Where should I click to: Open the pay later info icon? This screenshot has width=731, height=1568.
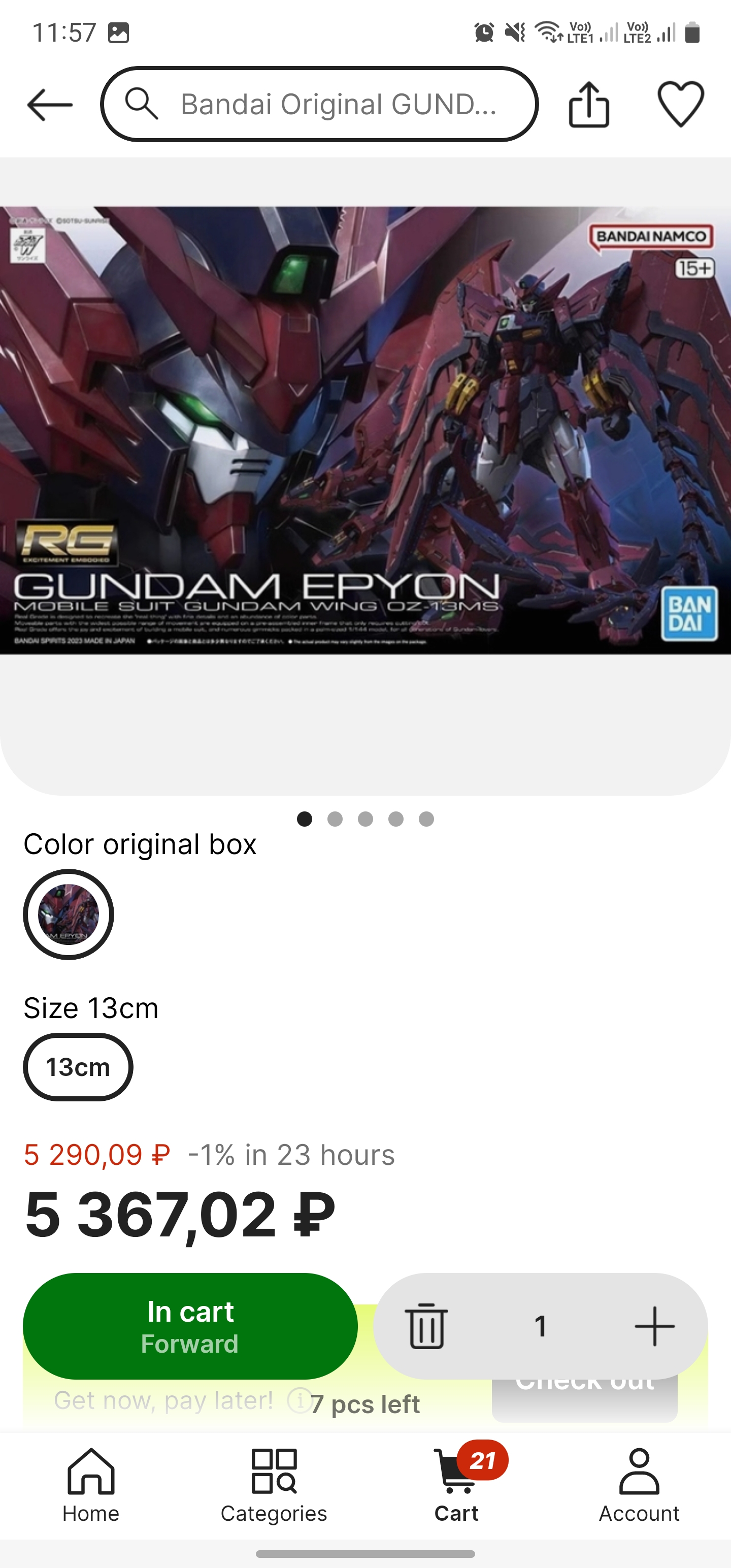click(299, 1400)
